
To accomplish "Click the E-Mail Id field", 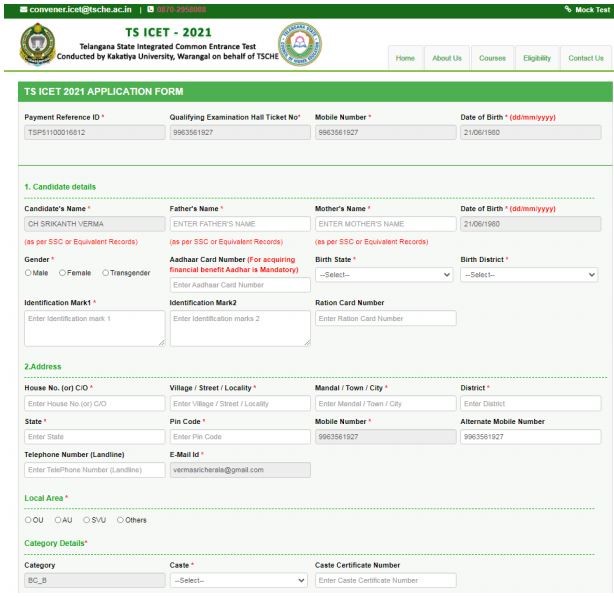I will coord(240,470).
